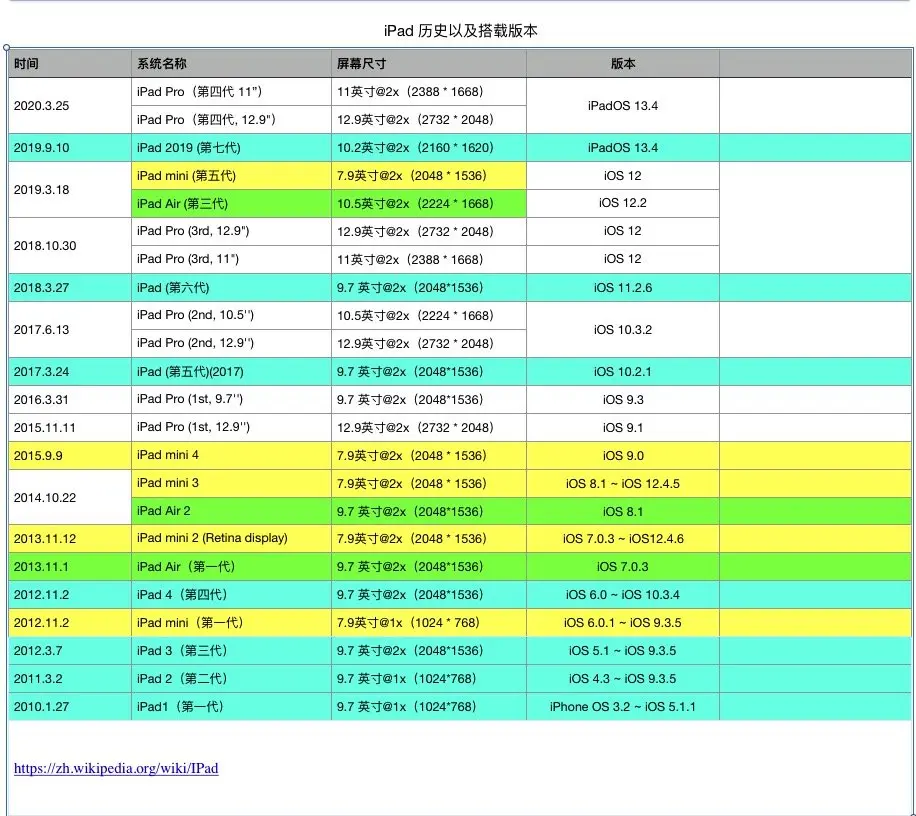Click cell 'iPad (第六代)'

(231, 287)
